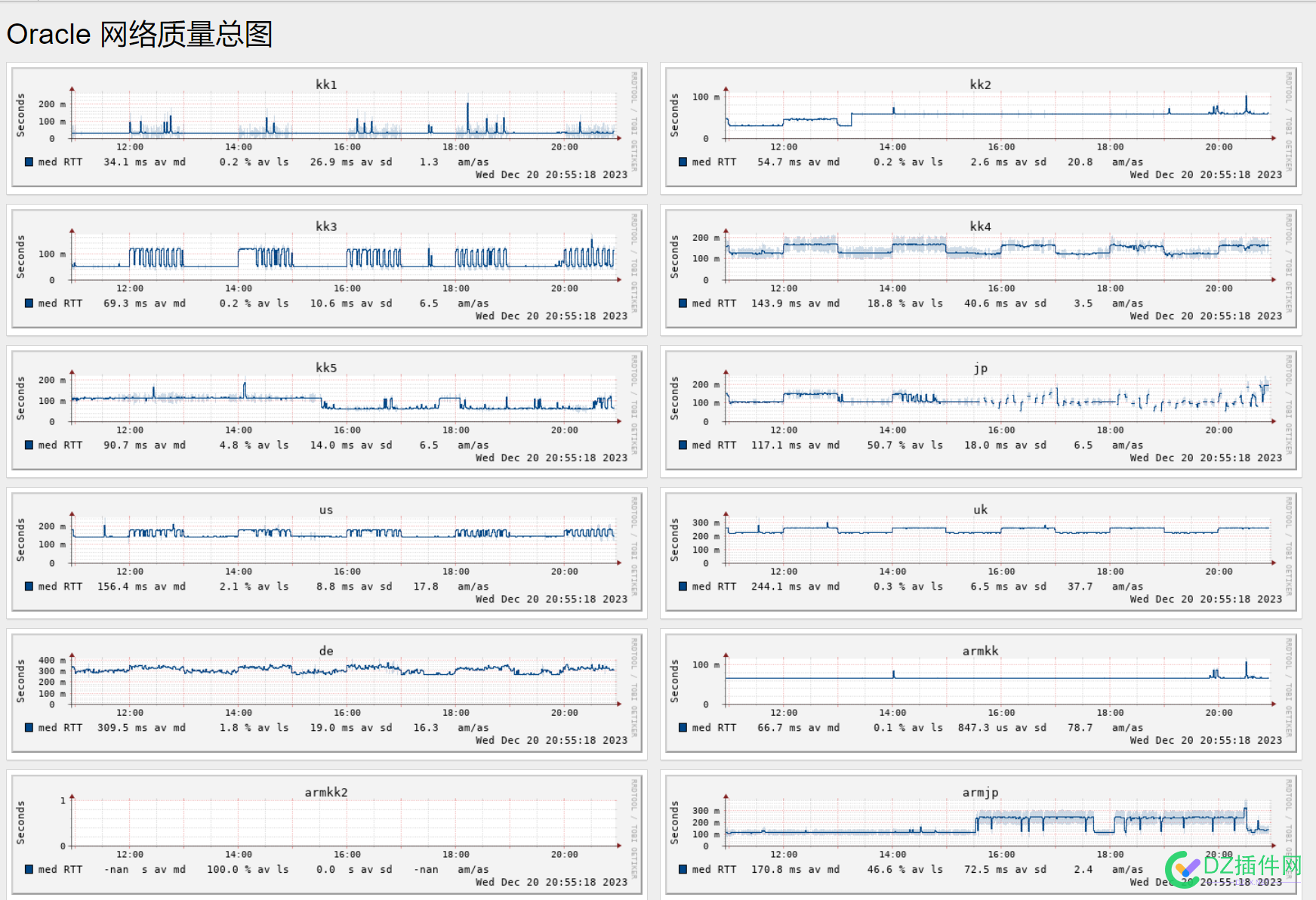Click the '72.5 ms av sd' value under armjp
The image size is (1316, 900).
[x=1005, y=869]
